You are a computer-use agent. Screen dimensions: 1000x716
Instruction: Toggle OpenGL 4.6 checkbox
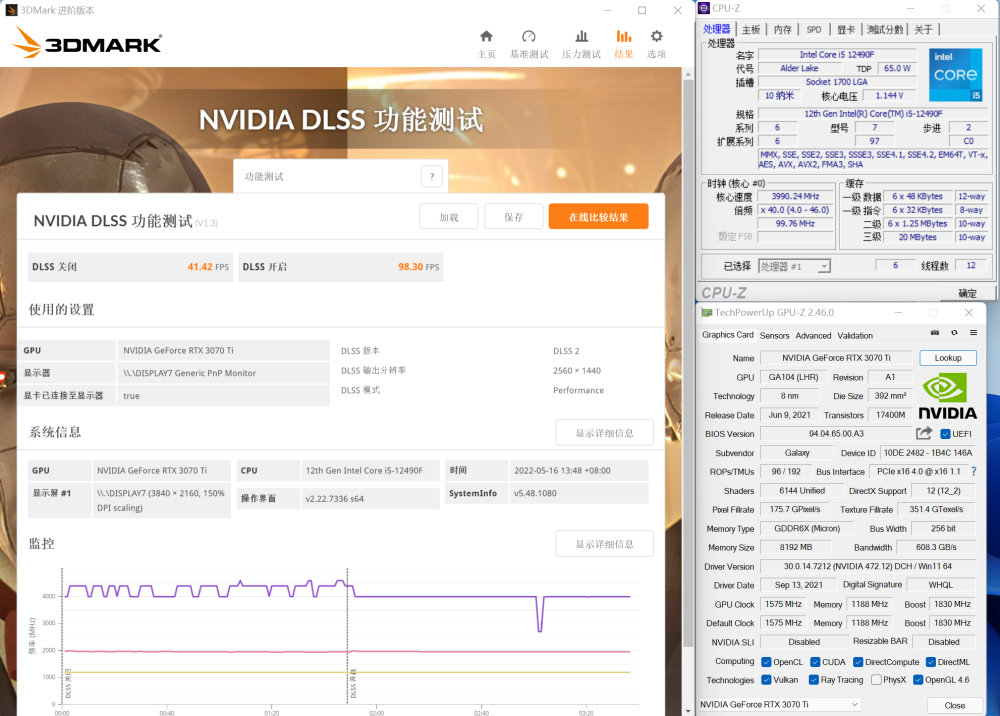[918, 680]
